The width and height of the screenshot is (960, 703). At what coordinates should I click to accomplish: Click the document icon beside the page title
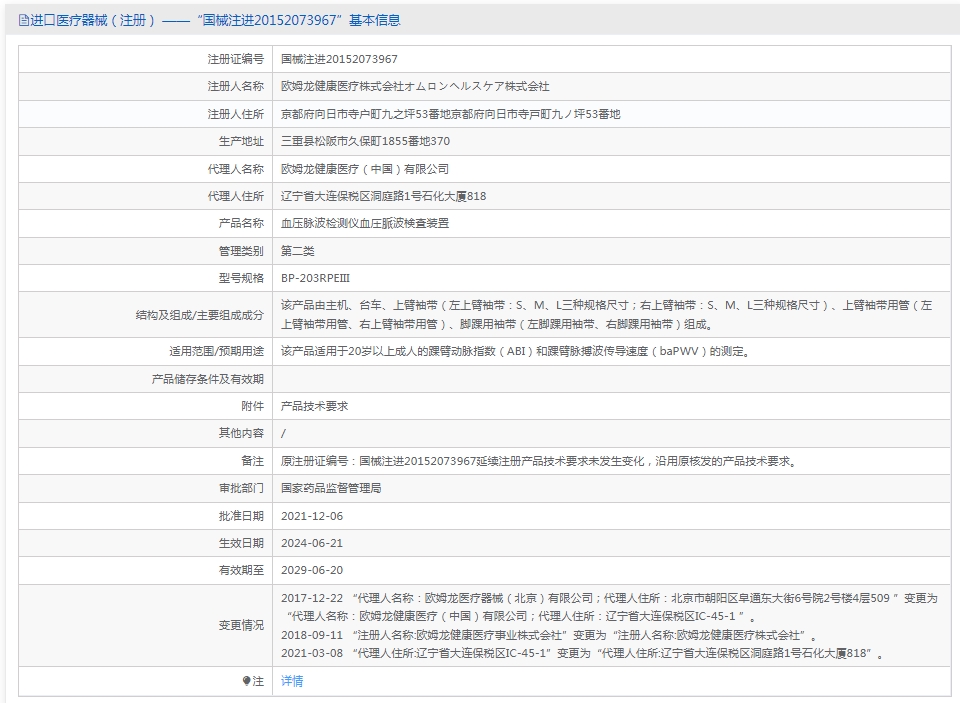pos(23,21)
